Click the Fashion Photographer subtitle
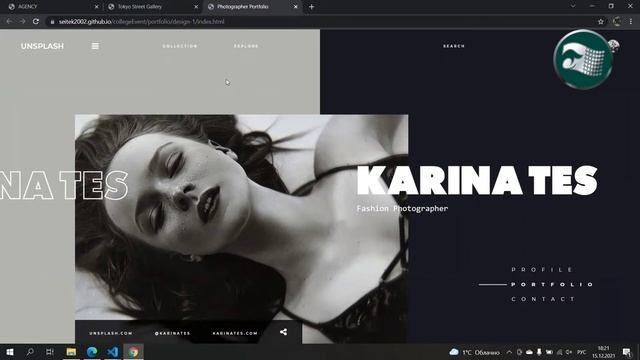This screenshot has width=640, height=360. 402,209
